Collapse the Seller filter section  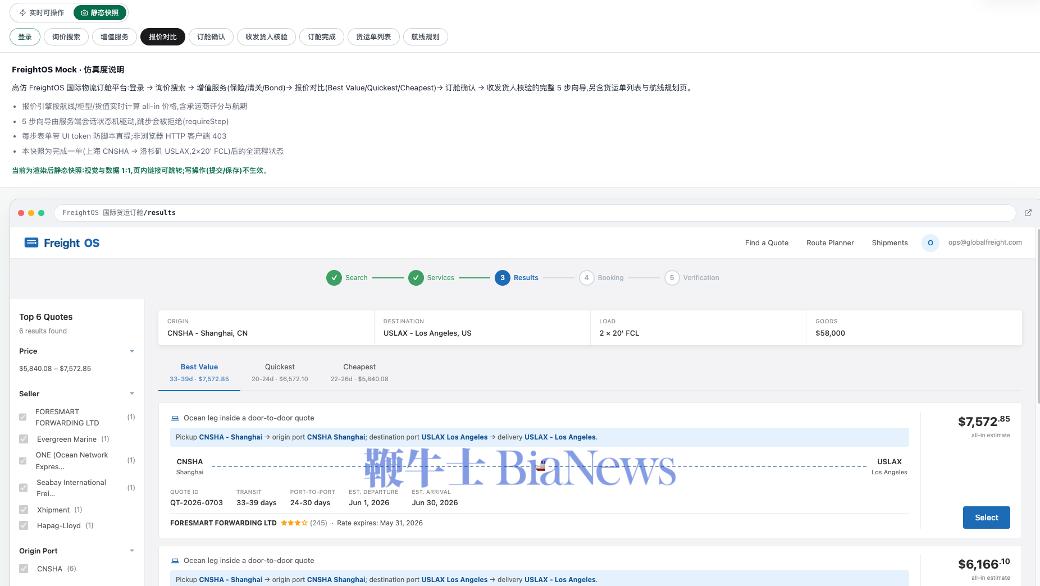[132, 394]
